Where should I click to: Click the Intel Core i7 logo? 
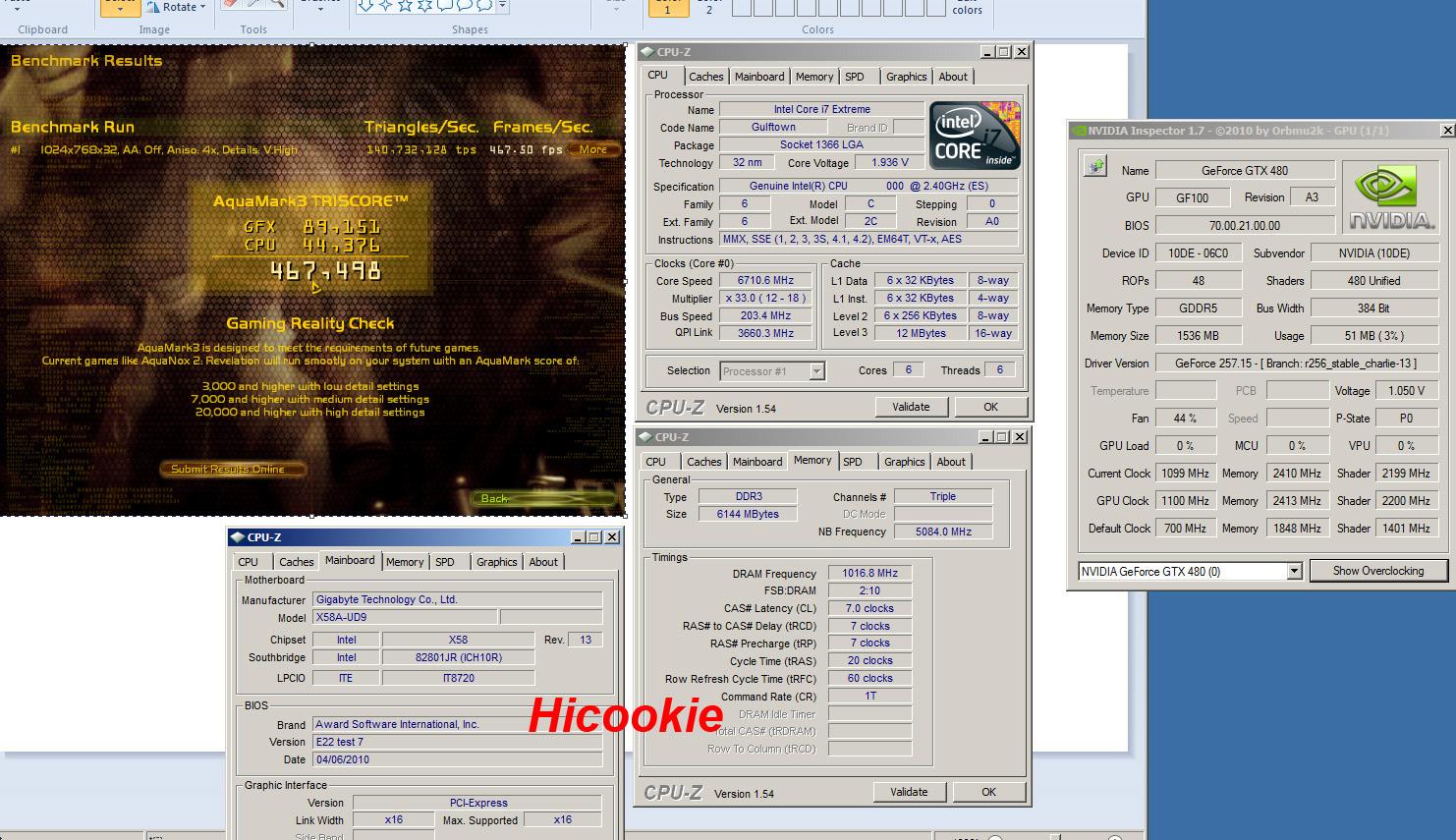coord(975,136)
